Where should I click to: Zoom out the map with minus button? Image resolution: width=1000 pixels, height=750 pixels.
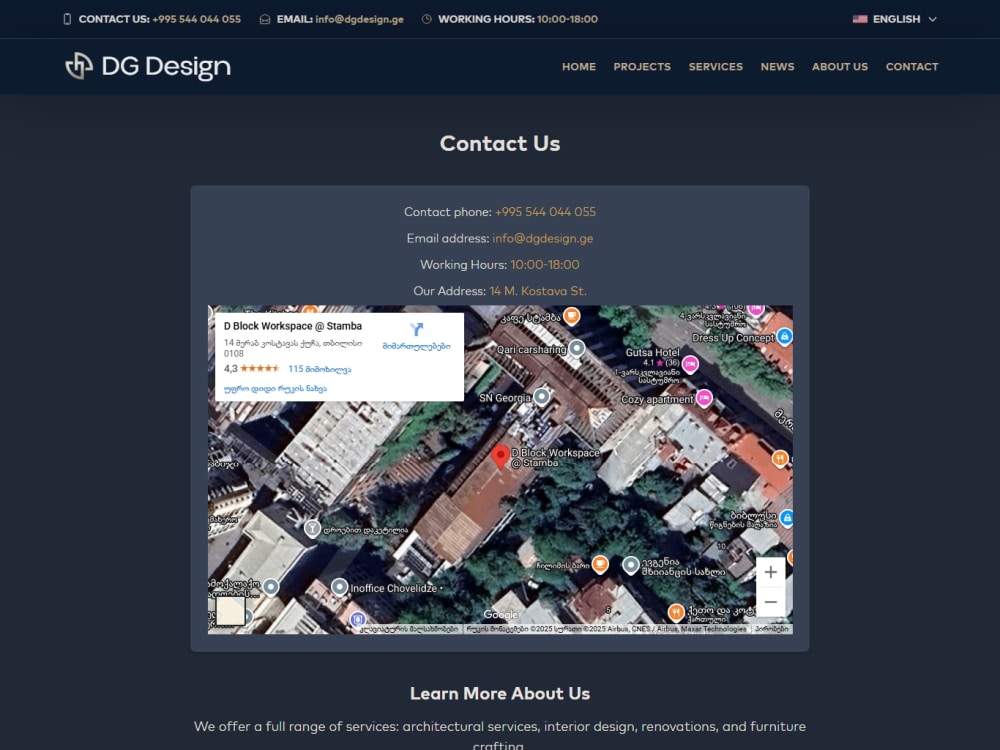[770, 602]
